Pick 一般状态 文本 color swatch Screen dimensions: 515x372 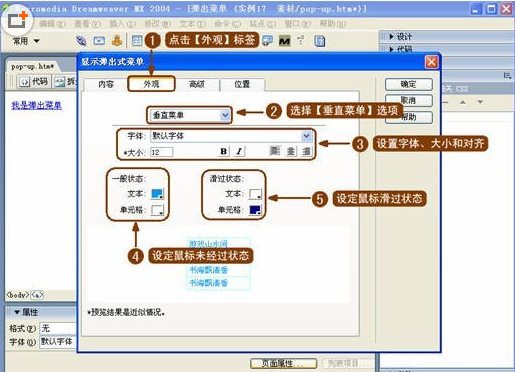pos(157,194)
